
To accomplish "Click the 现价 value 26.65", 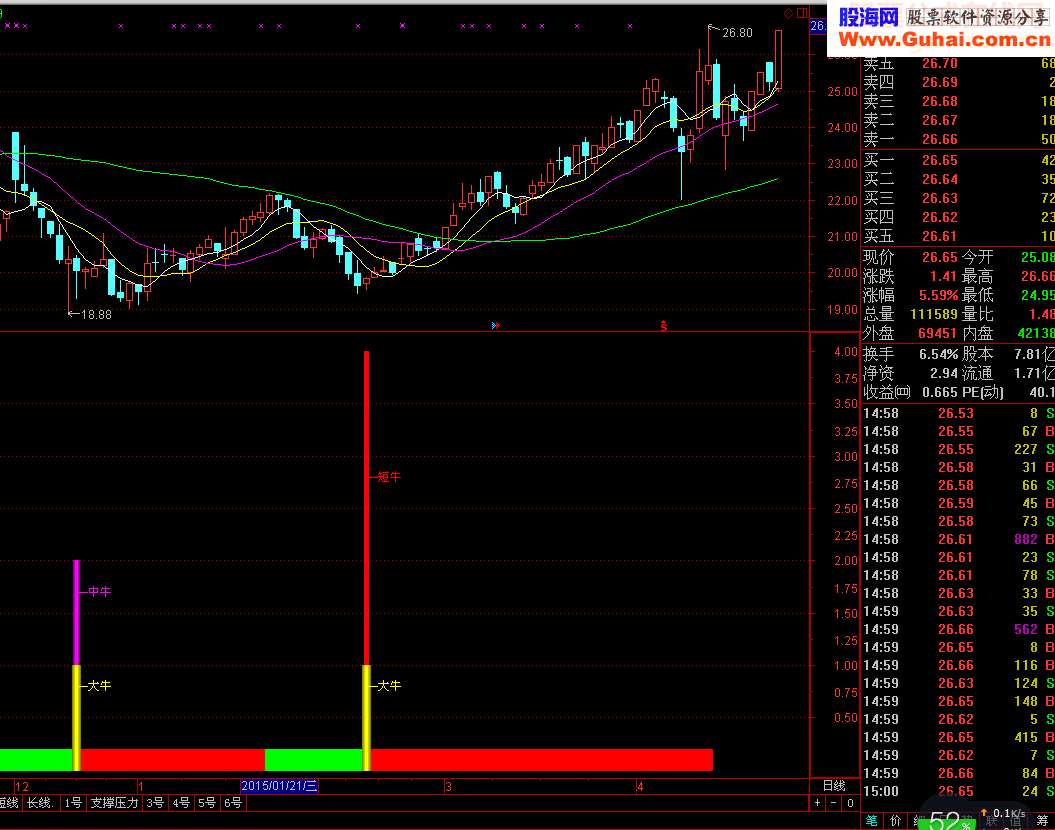I will tap(939, 257).
